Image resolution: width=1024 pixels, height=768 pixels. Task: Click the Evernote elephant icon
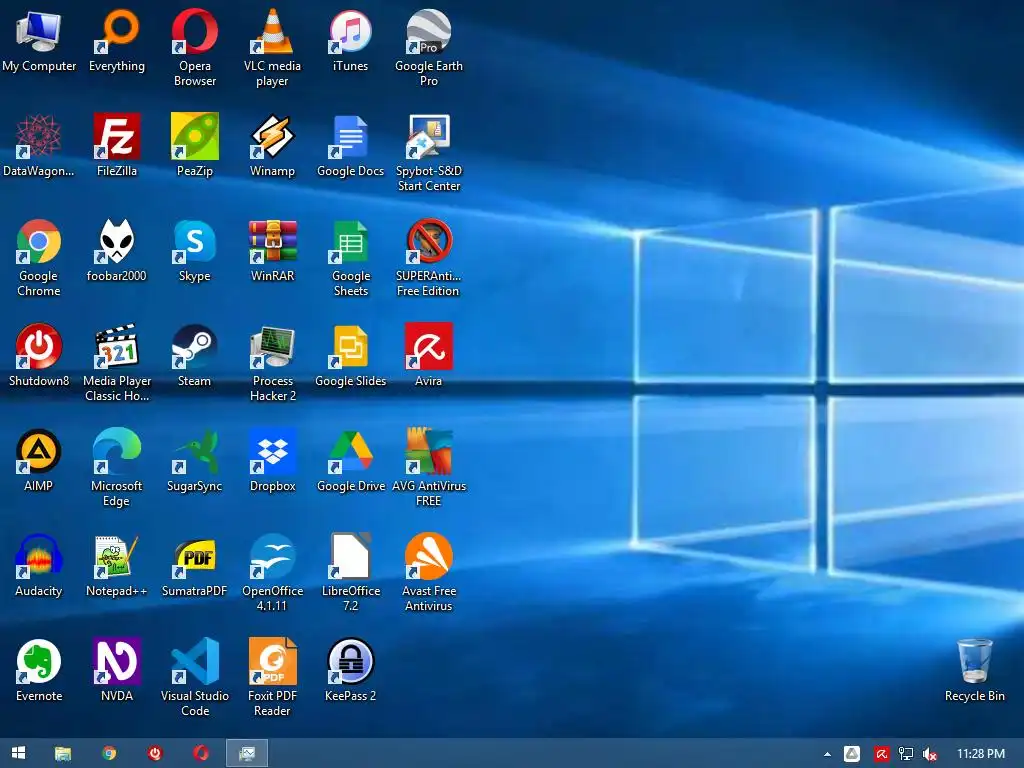coord(39,670)
